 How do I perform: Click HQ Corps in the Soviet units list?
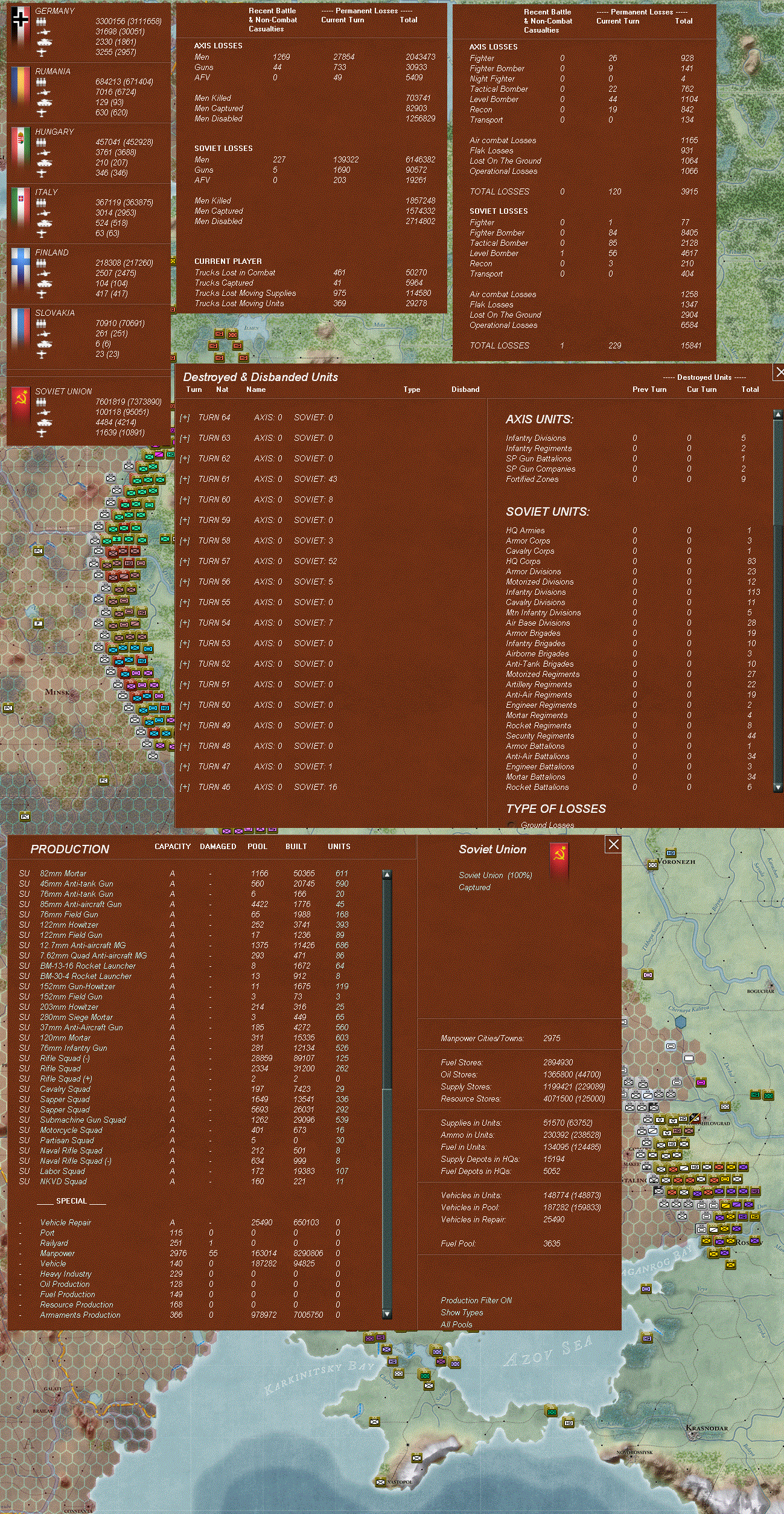click(x=523, y=562)
